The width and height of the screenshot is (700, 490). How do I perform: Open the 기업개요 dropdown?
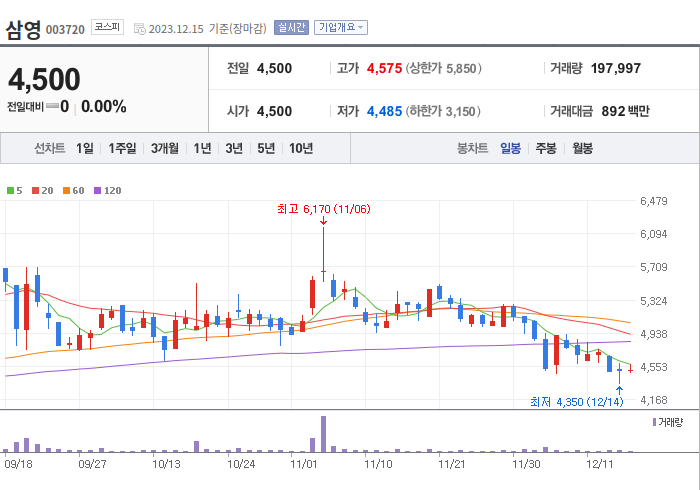point(341,28)
